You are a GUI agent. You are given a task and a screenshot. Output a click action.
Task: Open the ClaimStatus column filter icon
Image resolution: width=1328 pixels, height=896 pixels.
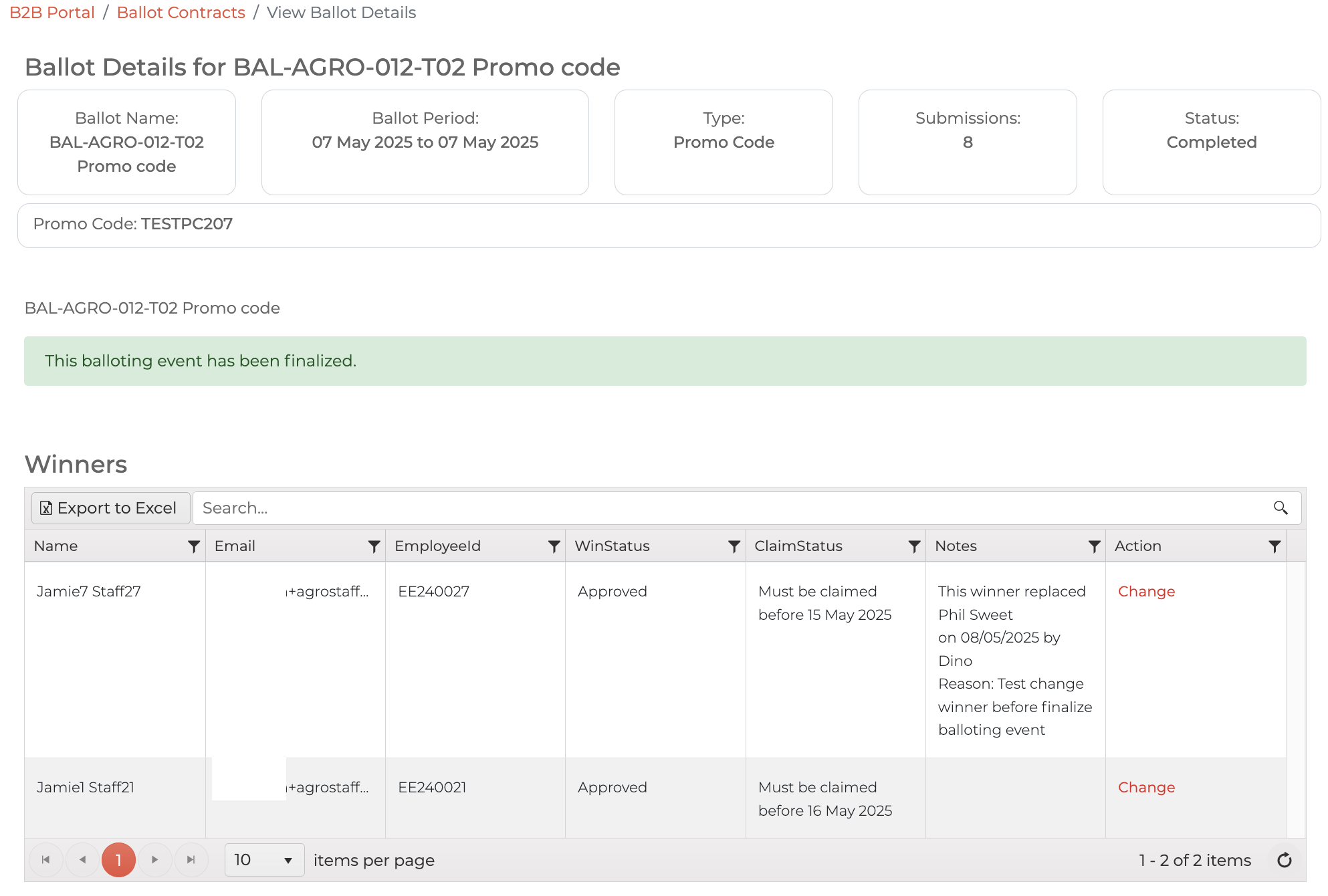pyautogui.click(x=914, y=546)
